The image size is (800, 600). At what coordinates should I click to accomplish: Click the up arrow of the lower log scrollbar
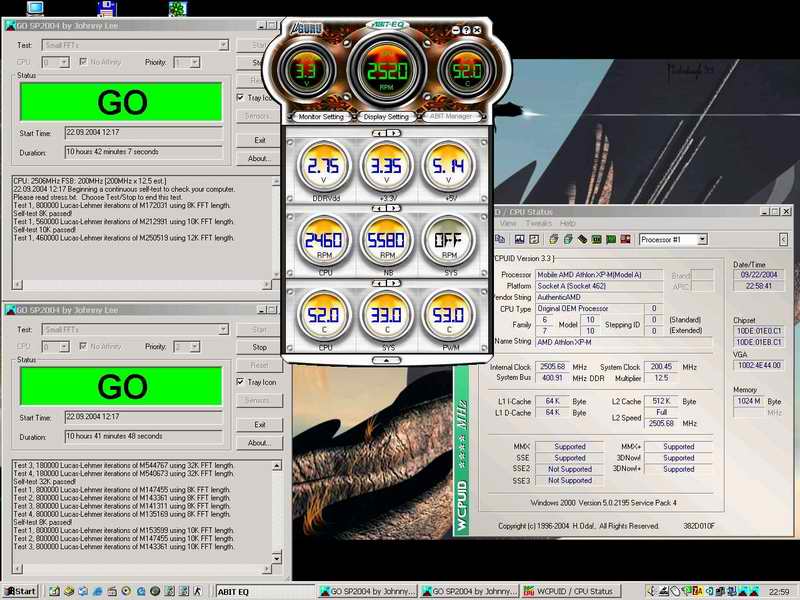point(277,466)
